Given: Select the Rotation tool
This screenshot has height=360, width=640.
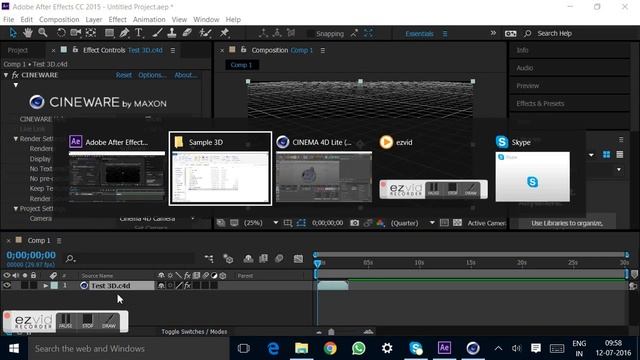Looking at the screenshot, I should pyautogui.click(x=61, y=33).
